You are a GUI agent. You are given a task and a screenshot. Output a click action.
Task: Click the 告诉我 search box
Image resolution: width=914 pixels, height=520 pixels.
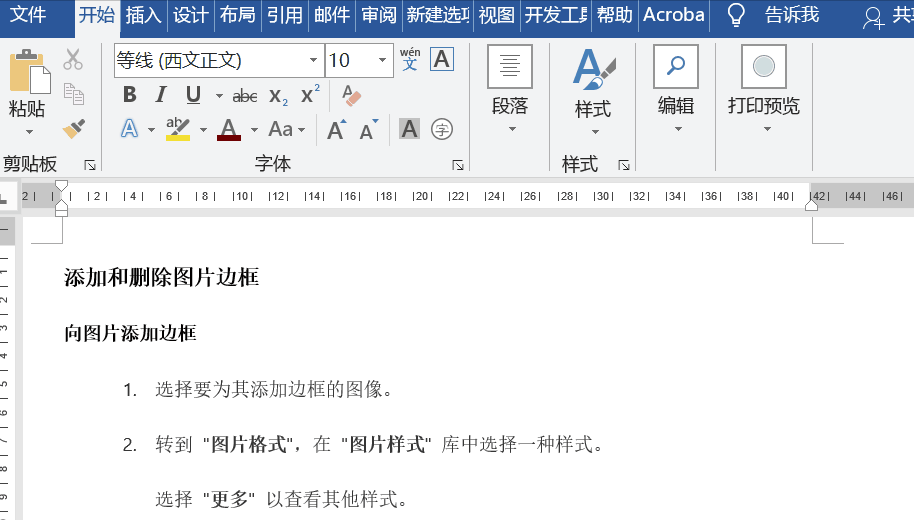(x=792, y=15)
